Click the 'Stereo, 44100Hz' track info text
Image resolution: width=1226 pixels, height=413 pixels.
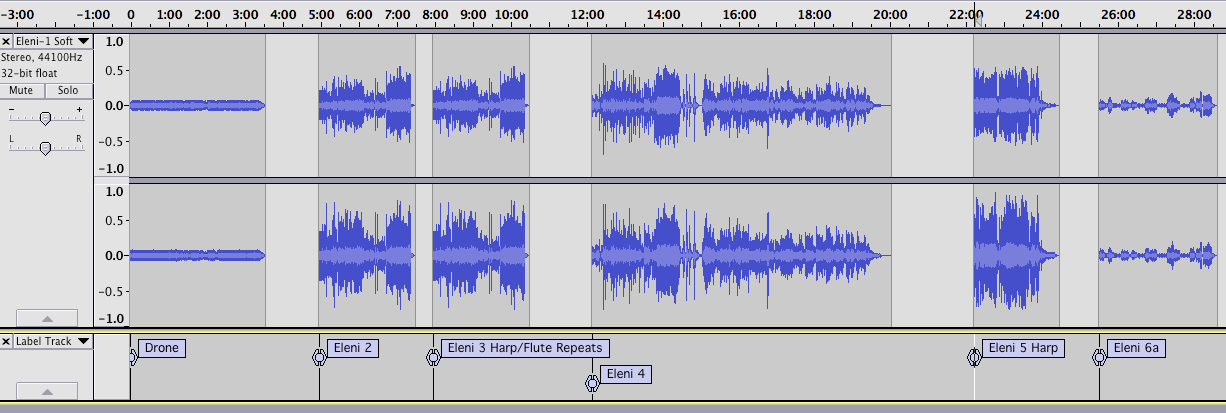[40, 57]
